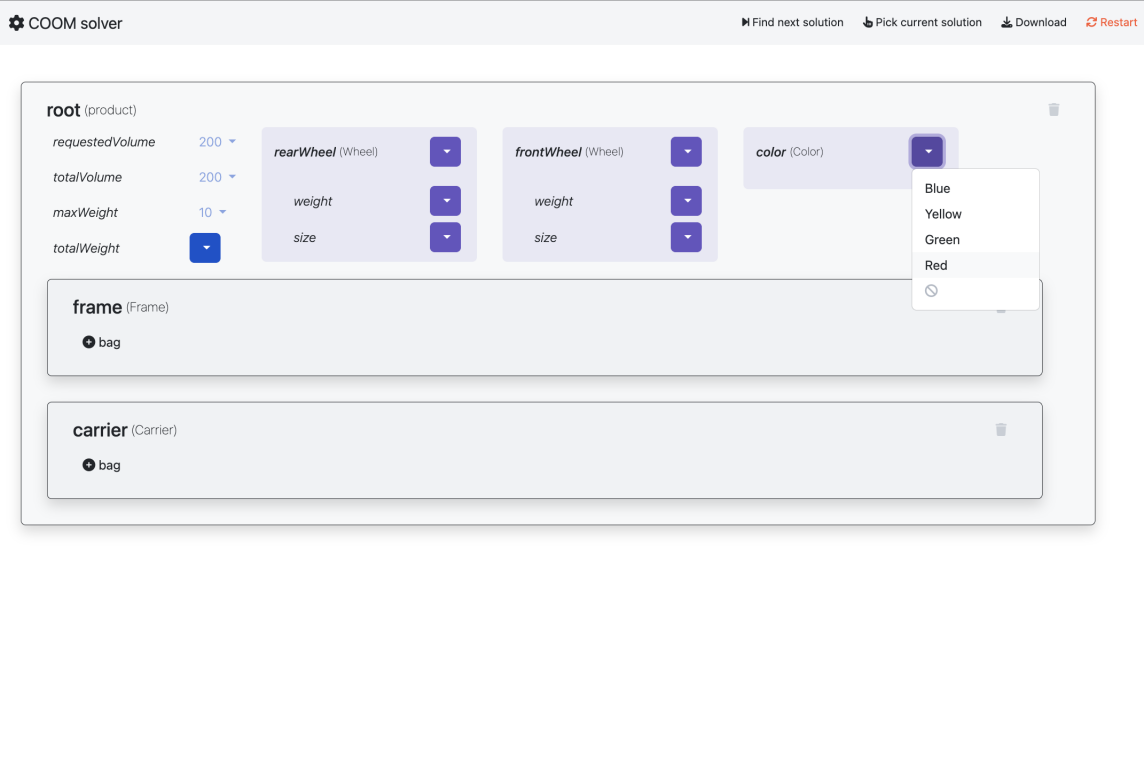Viewport: 1144px width, 779px height.
Task: Choose Blue from the color list
Action: 937,188
